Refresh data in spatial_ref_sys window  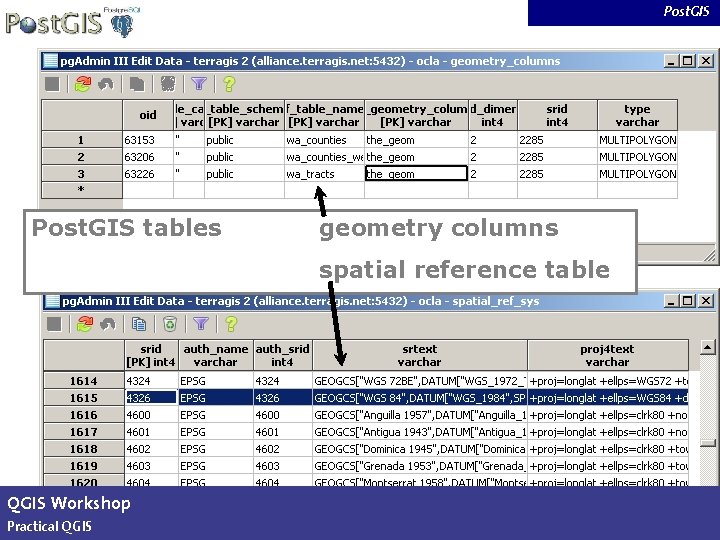pos(84,324)
